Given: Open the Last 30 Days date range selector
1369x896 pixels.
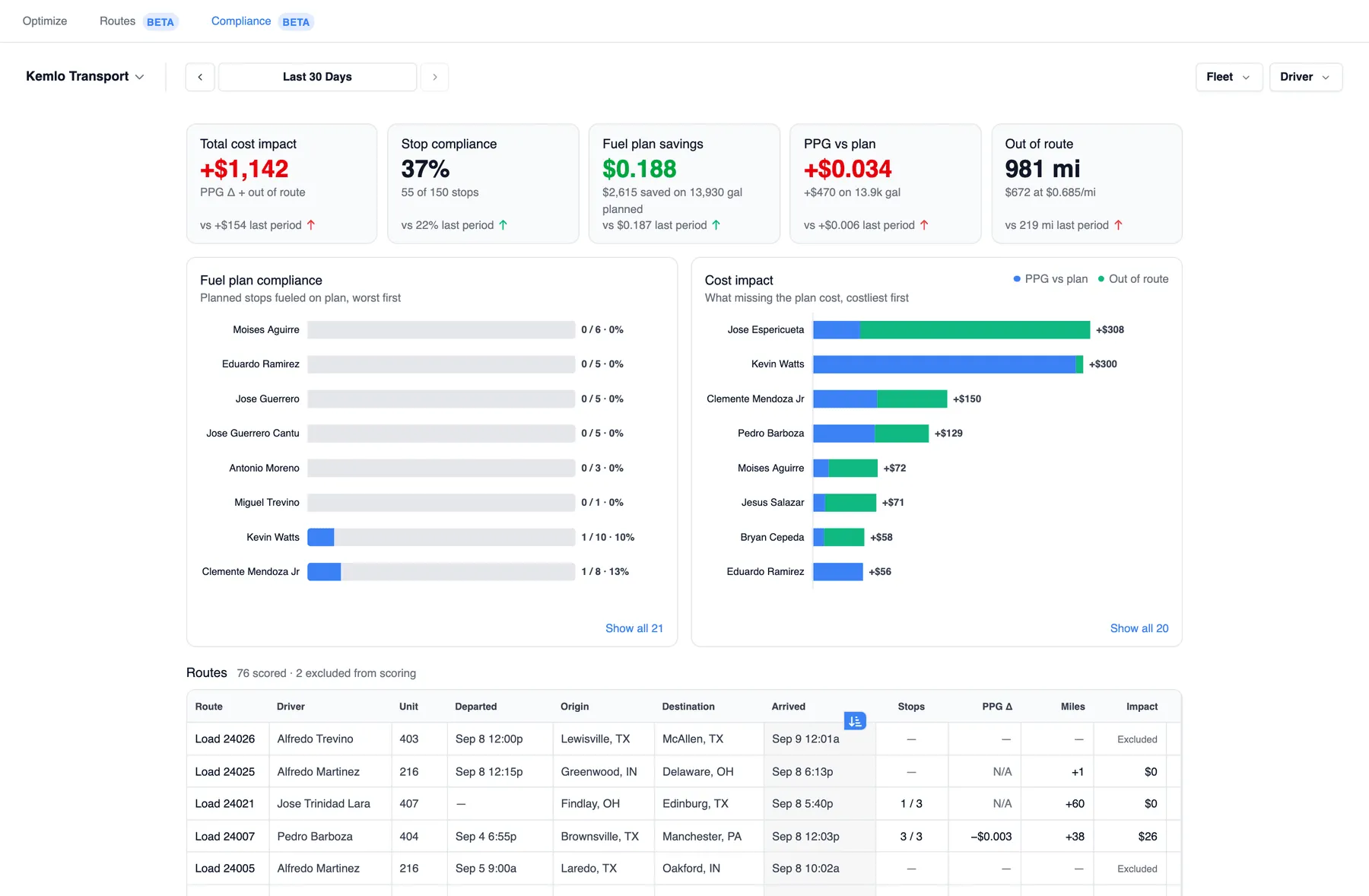Looking at the screenshot, I should pyautogui.click(x=317, y=77).
